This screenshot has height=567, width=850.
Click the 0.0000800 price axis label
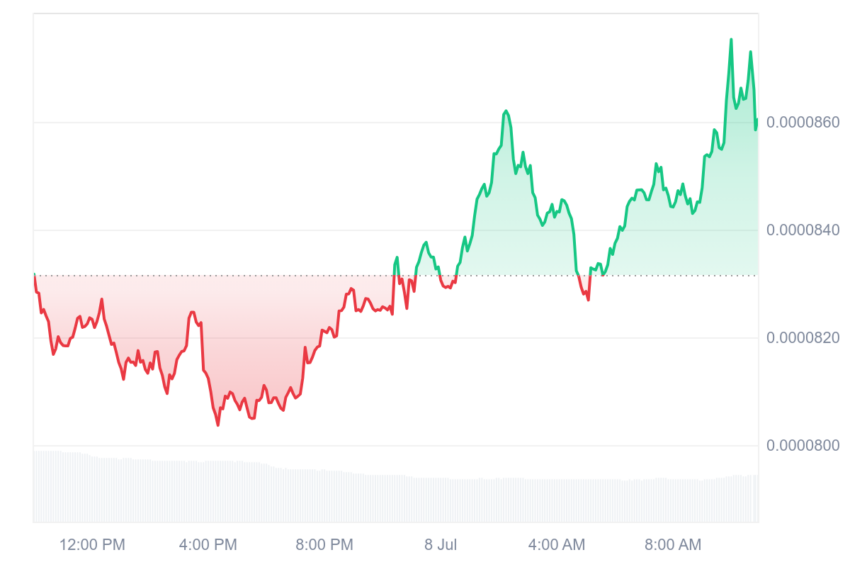click(x=802, y=446)
